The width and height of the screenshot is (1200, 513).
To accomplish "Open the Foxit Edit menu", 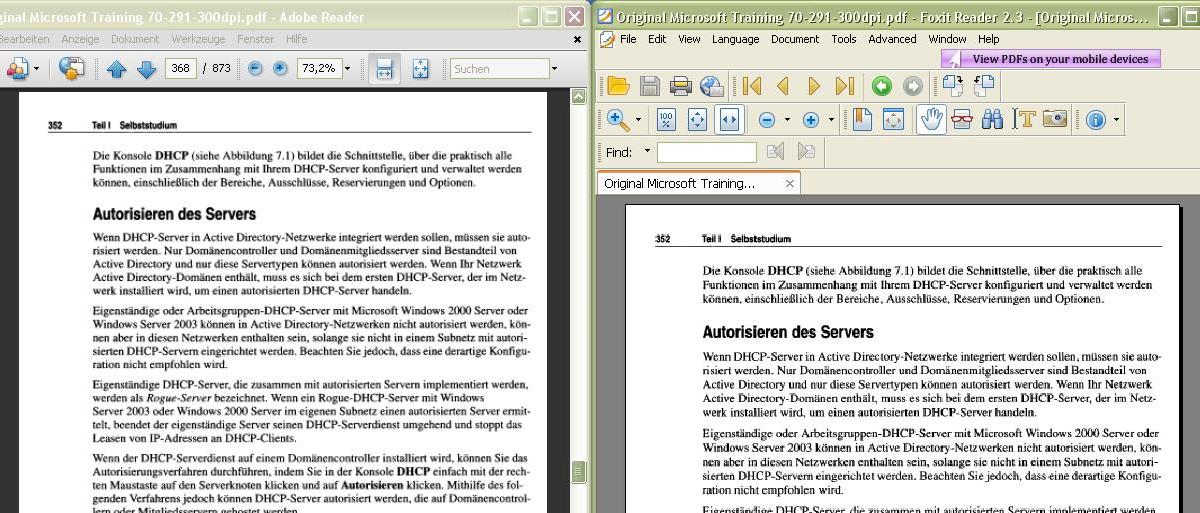I will click(x=657, y=39).
